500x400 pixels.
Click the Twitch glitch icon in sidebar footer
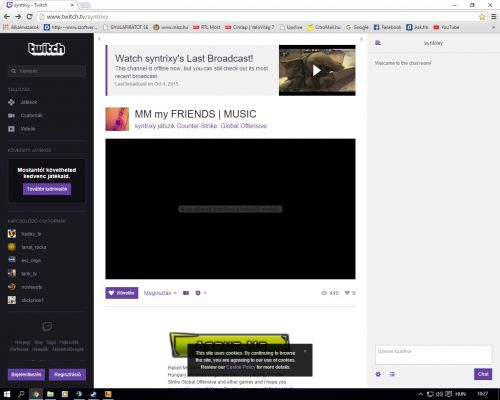pyautogui.click(x=47, y=326)
